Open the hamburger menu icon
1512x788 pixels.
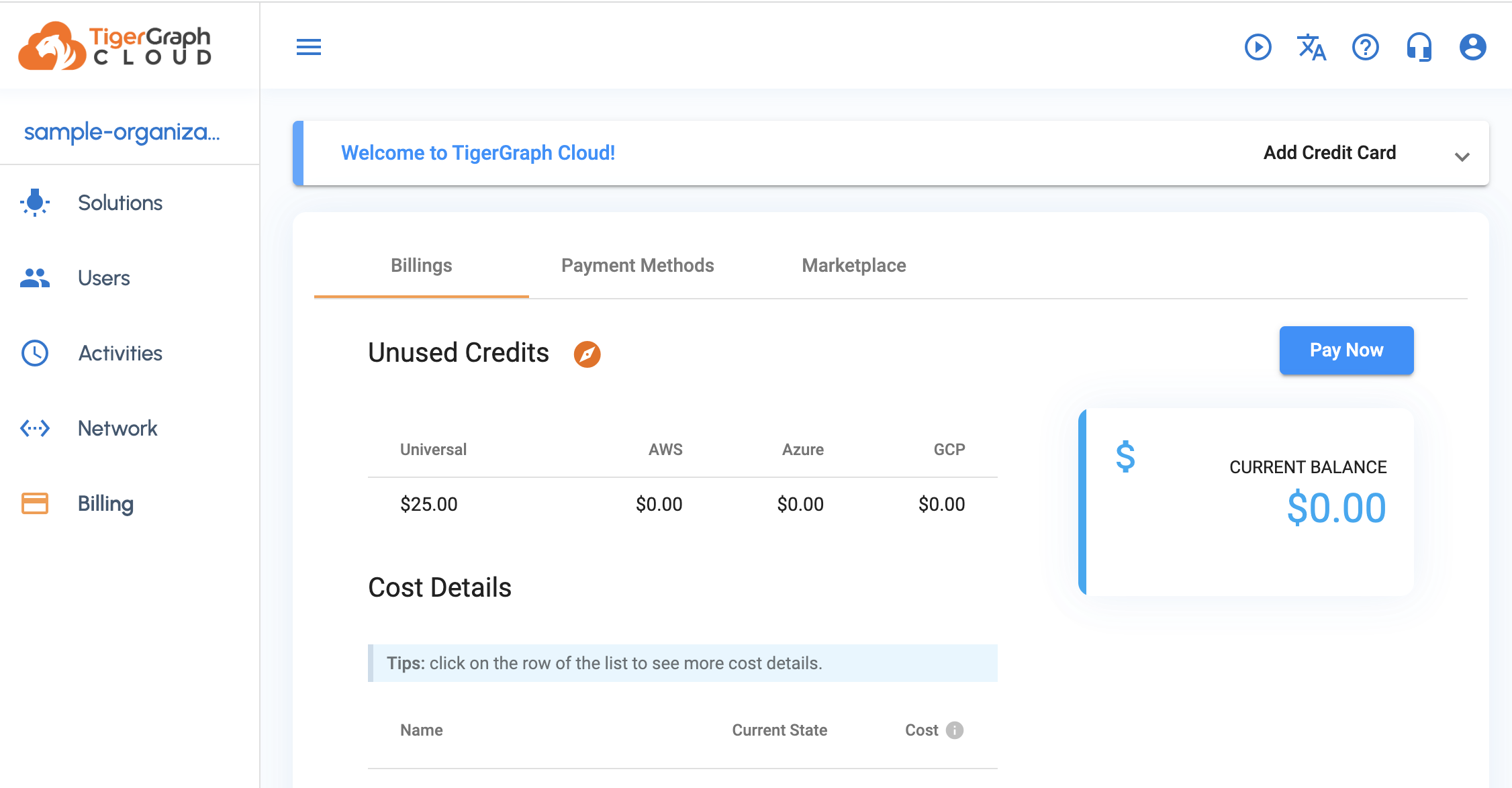(x=309, y=47)
